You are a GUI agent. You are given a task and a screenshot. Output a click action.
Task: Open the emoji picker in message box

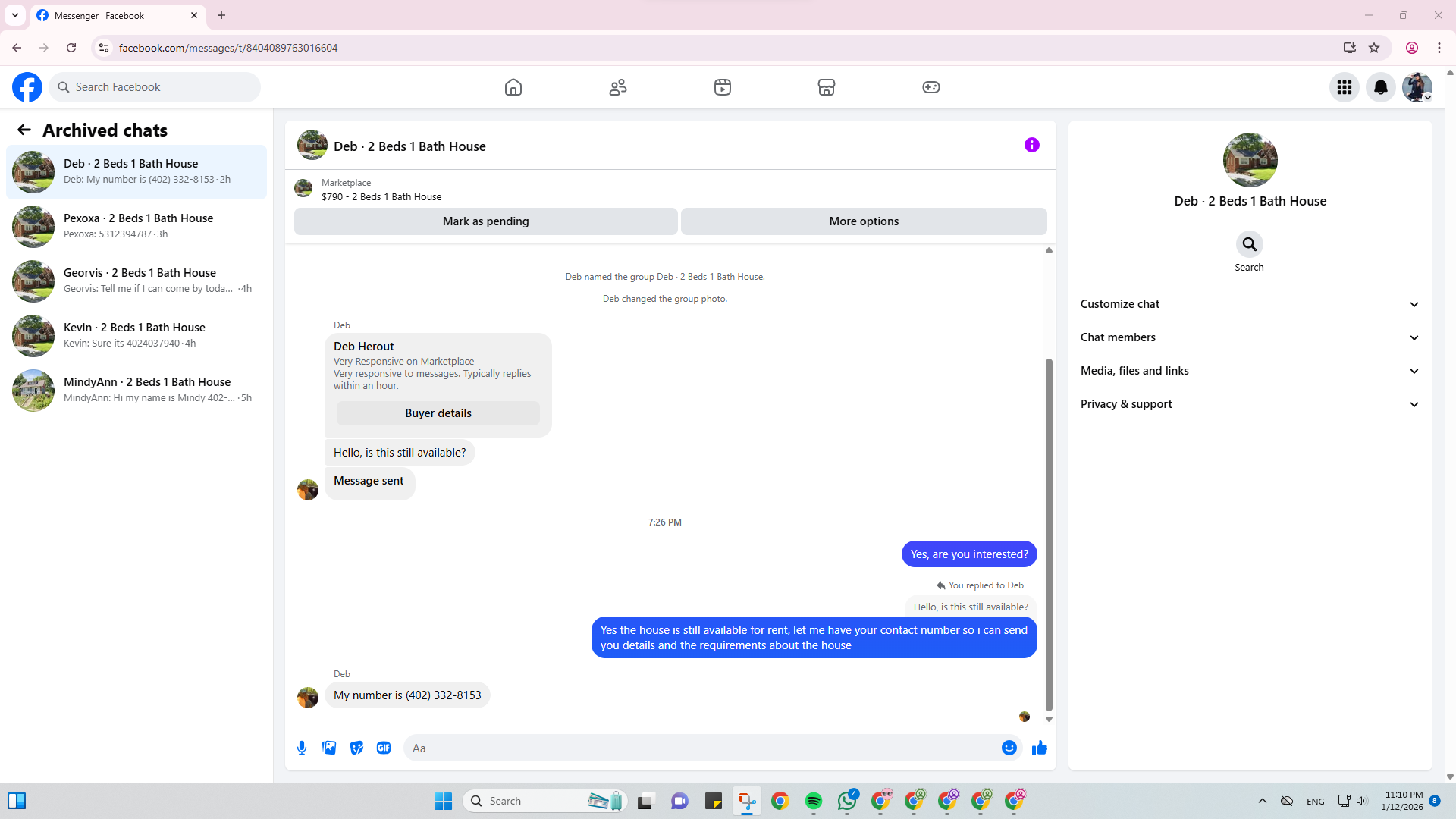1009,748
